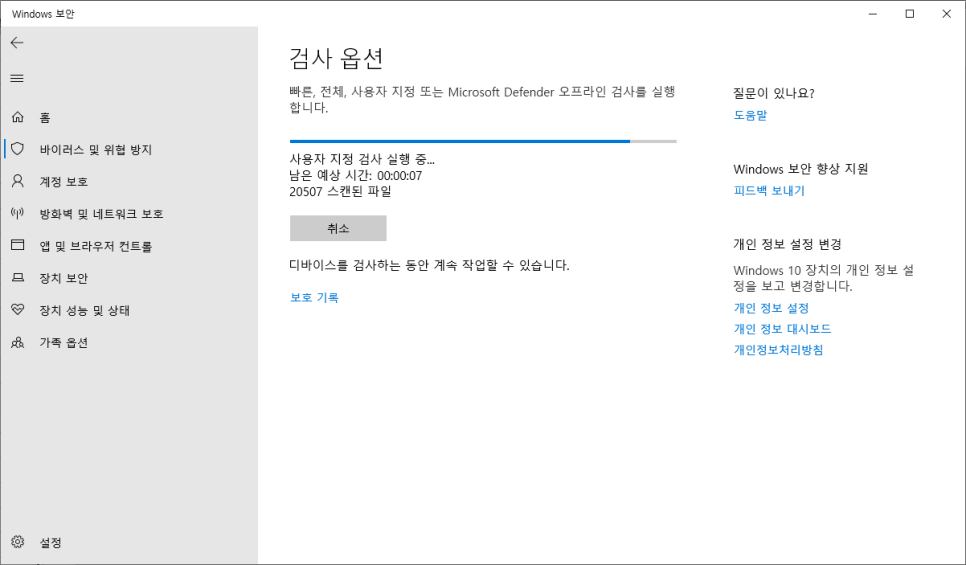Click the family options people icon
The image size is (966, 565).
coord(18,342)
